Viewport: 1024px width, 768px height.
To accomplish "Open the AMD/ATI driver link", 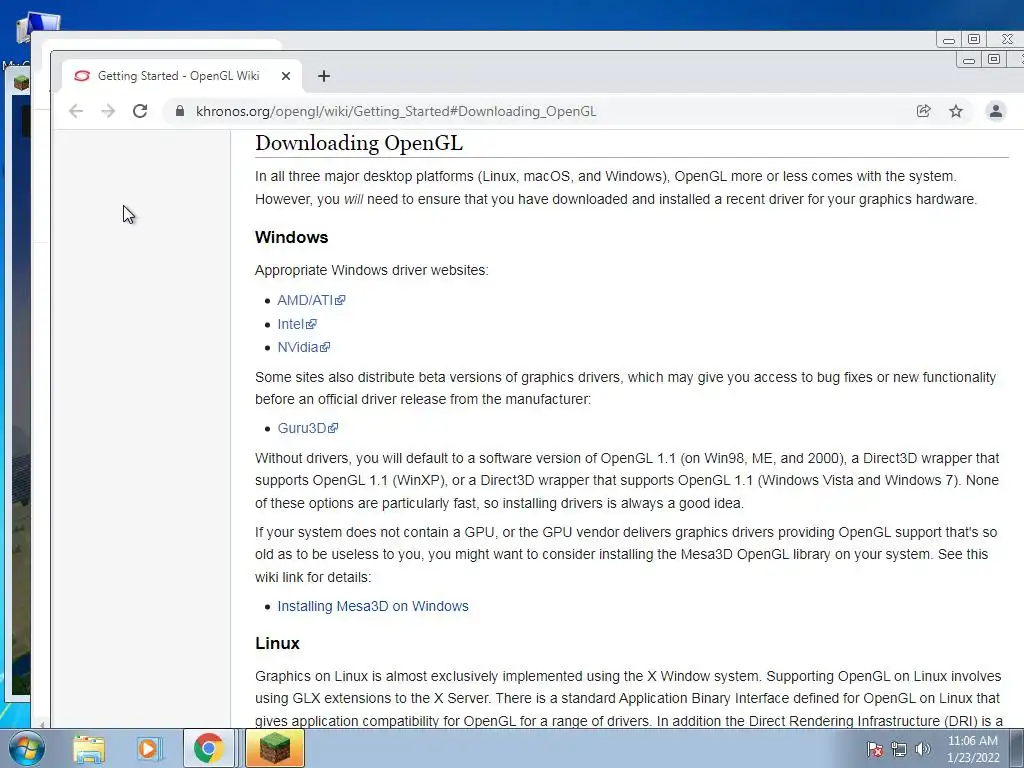I will (311, 300).
